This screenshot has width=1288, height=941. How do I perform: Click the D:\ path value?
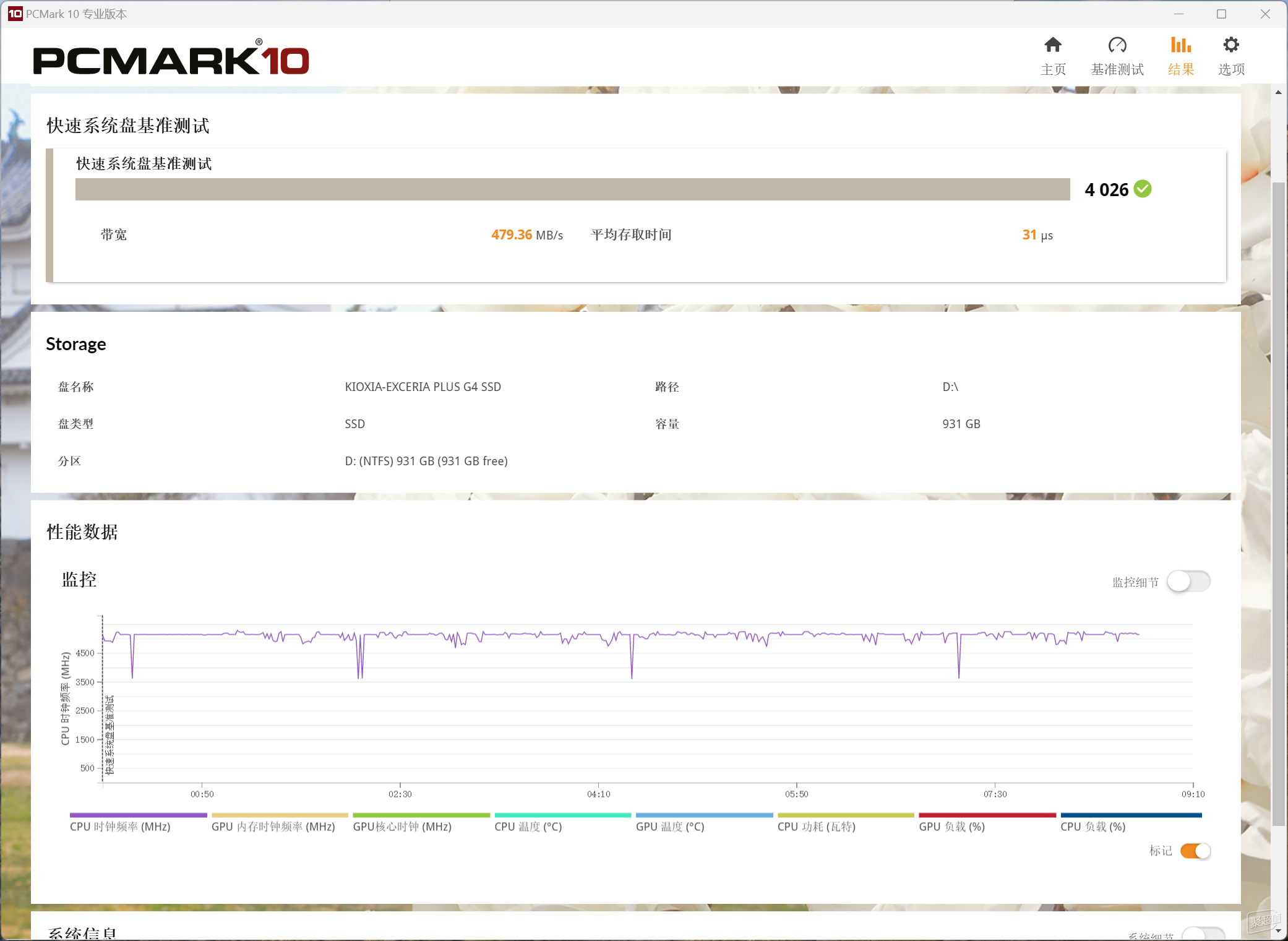950,387
